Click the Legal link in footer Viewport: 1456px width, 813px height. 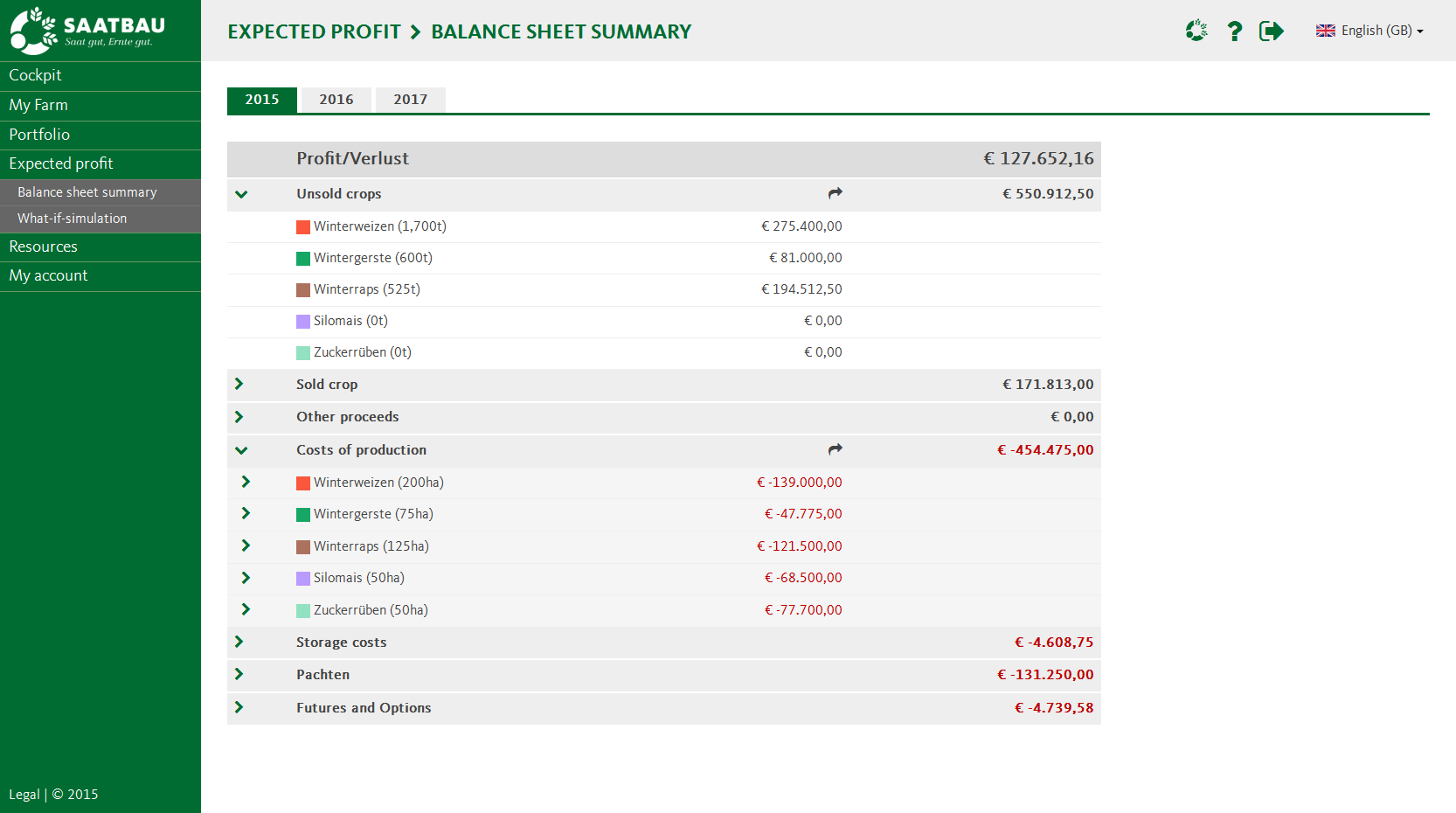[24, 794]
